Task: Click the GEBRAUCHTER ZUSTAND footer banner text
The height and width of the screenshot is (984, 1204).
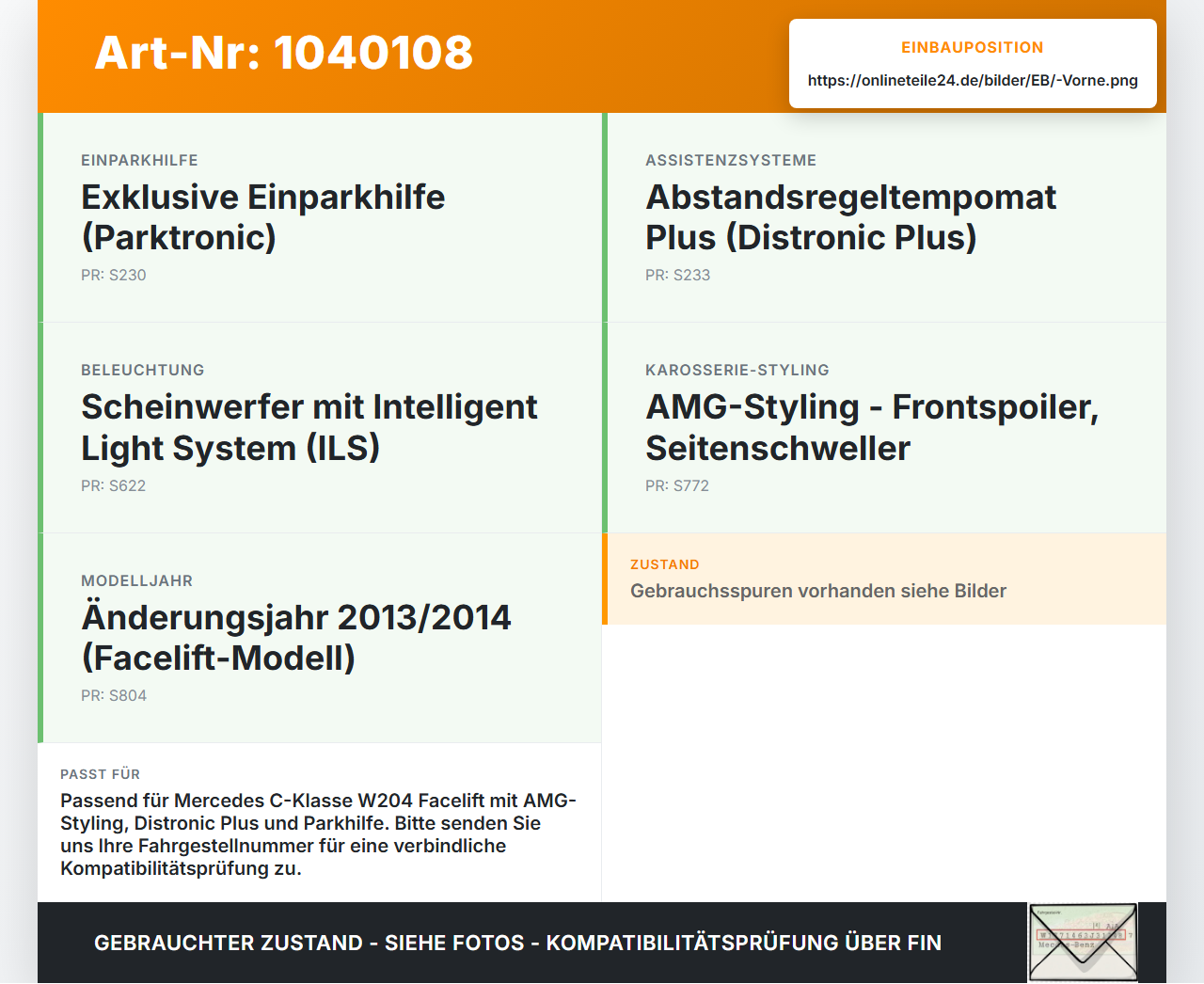Action: click(518, 944)
